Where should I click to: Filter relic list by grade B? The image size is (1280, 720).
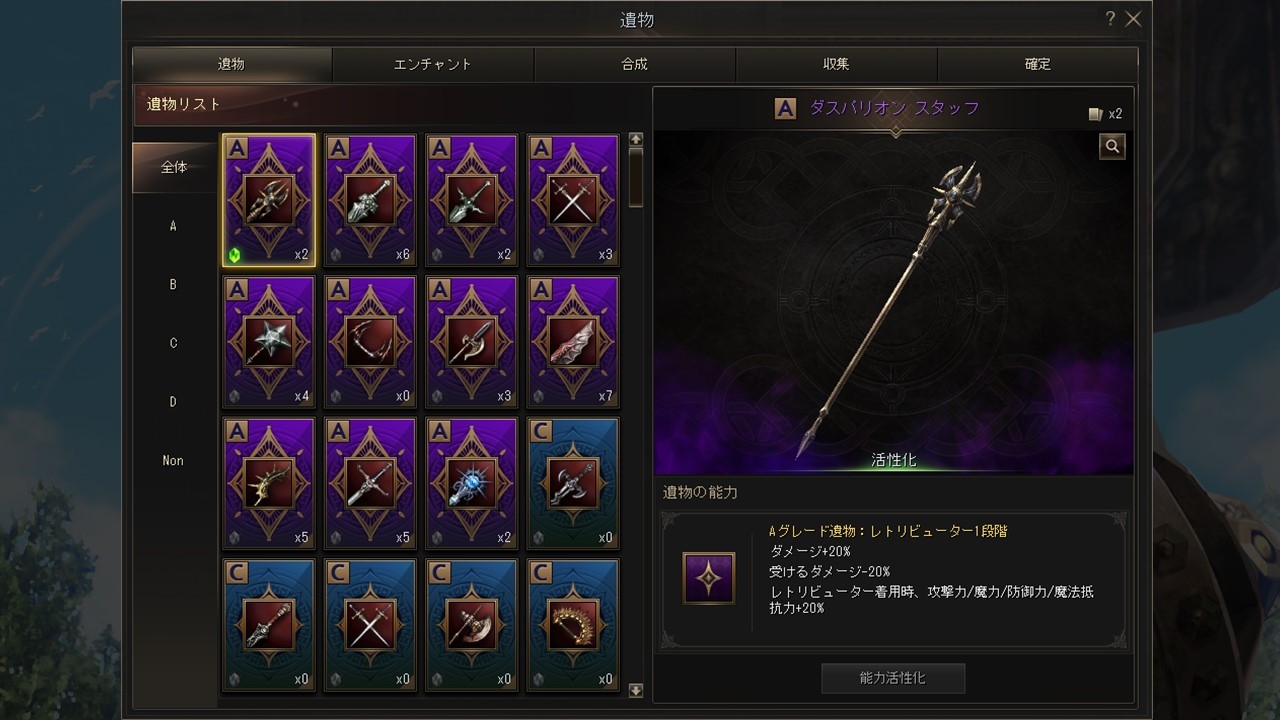pyautogui.click(x=173, y=285)
